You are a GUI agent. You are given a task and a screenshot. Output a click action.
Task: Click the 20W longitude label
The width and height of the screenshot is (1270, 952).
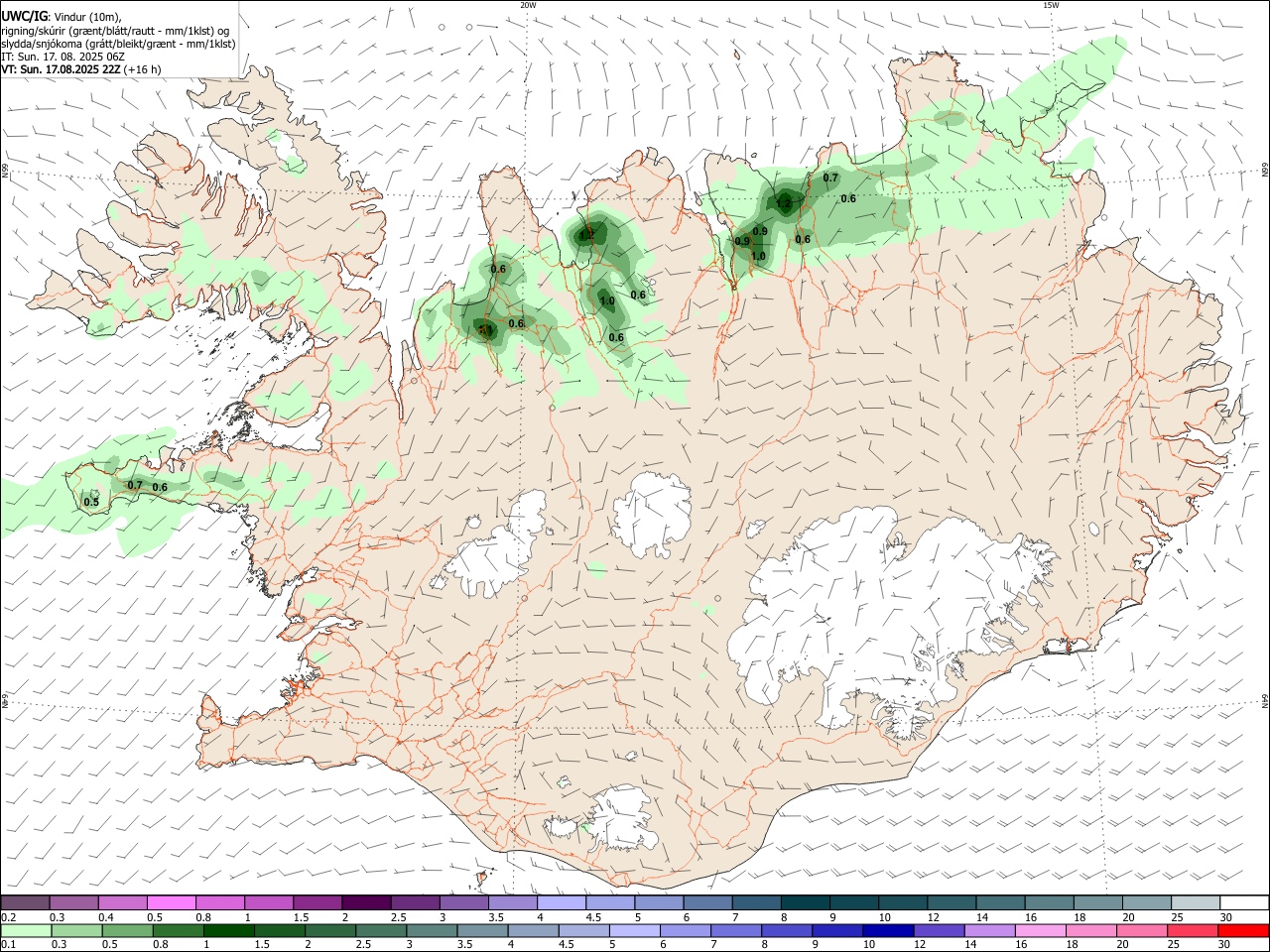528,5
